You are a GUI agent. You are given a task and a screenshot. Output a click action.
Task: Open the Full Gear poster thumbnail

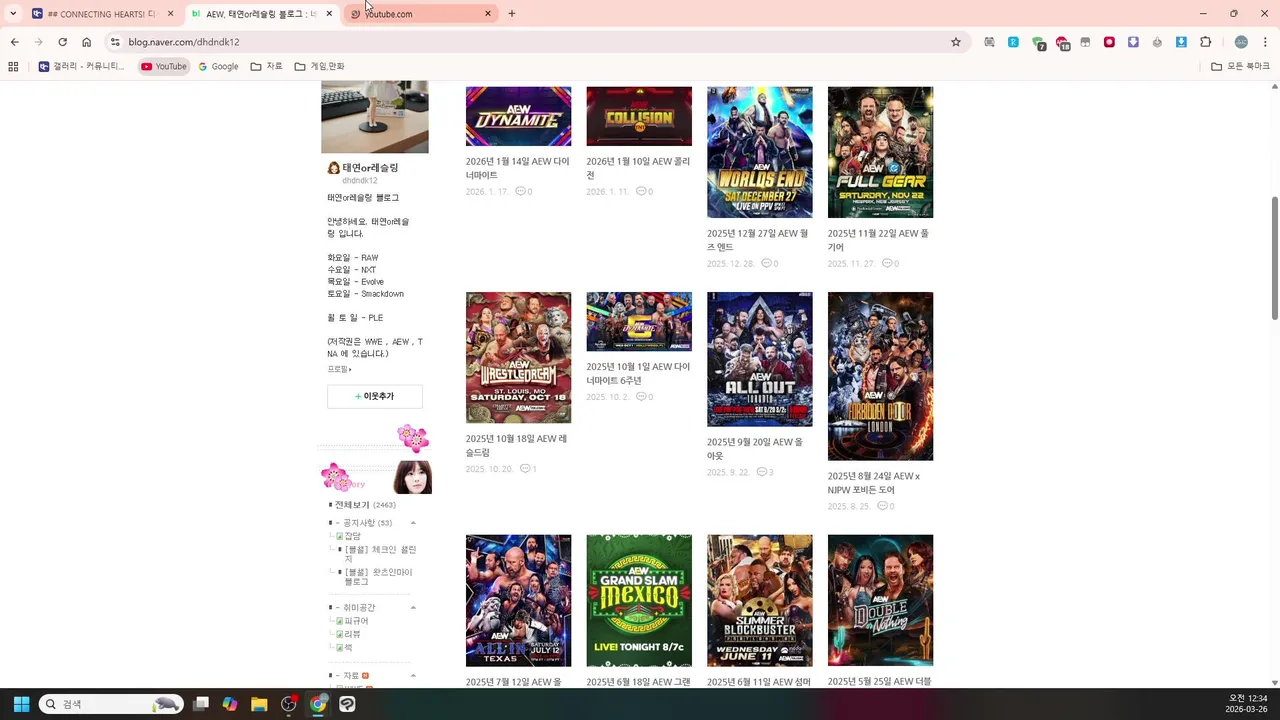coord(880,152)
